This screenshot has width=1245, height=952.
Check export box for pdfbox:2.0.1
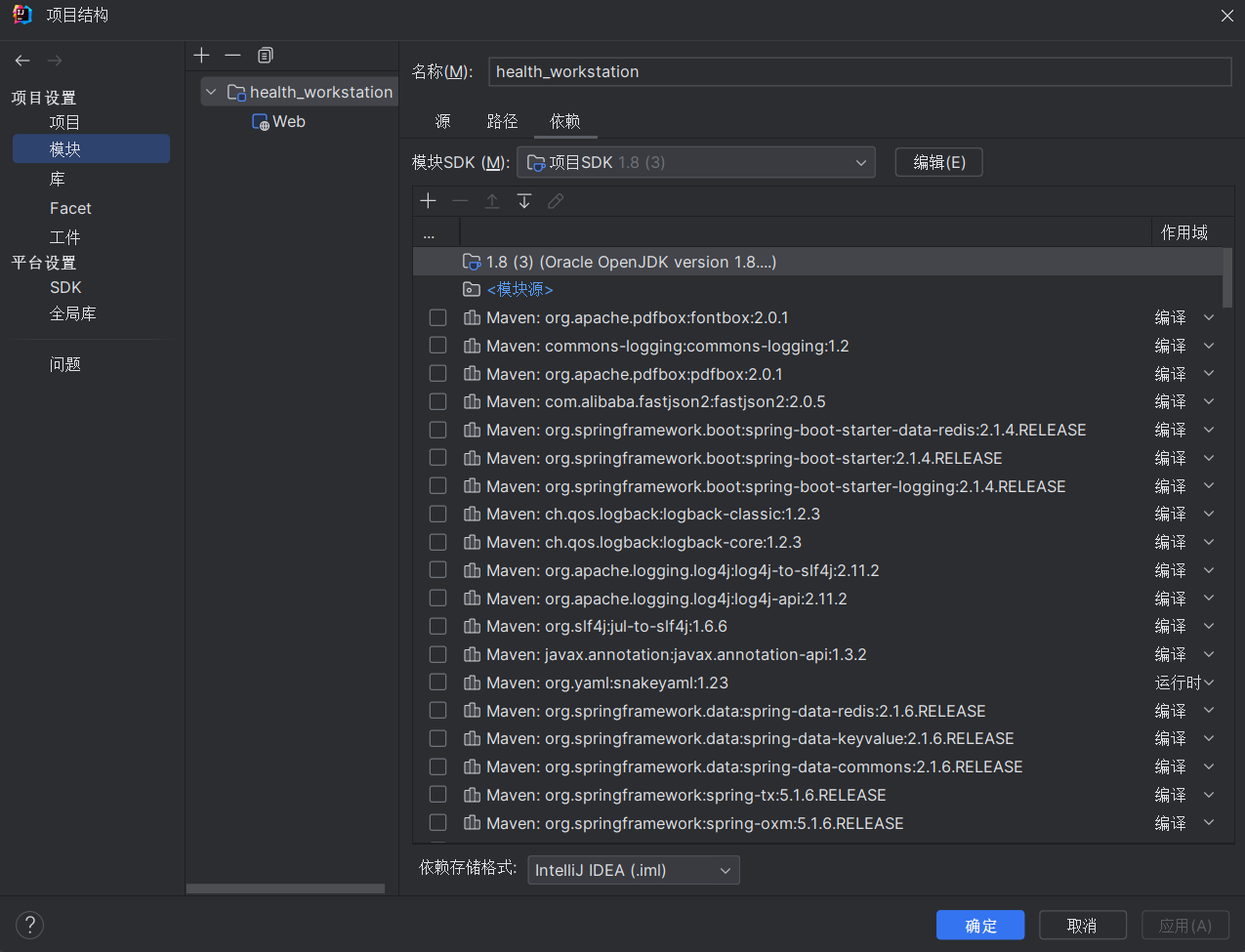(438, 374)
